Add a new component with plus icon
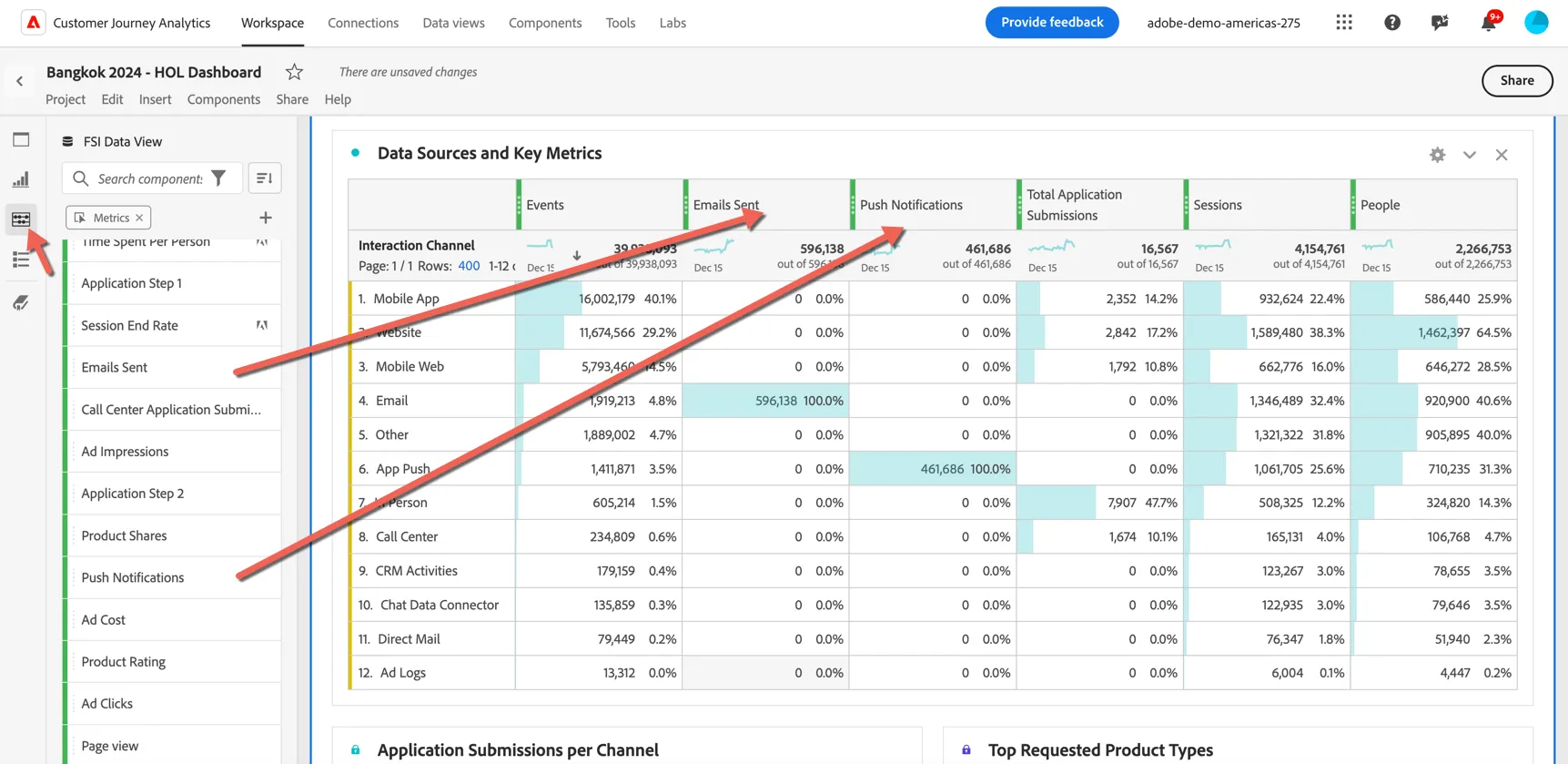Screen dimensions: 1568x764 pos(266,218)
